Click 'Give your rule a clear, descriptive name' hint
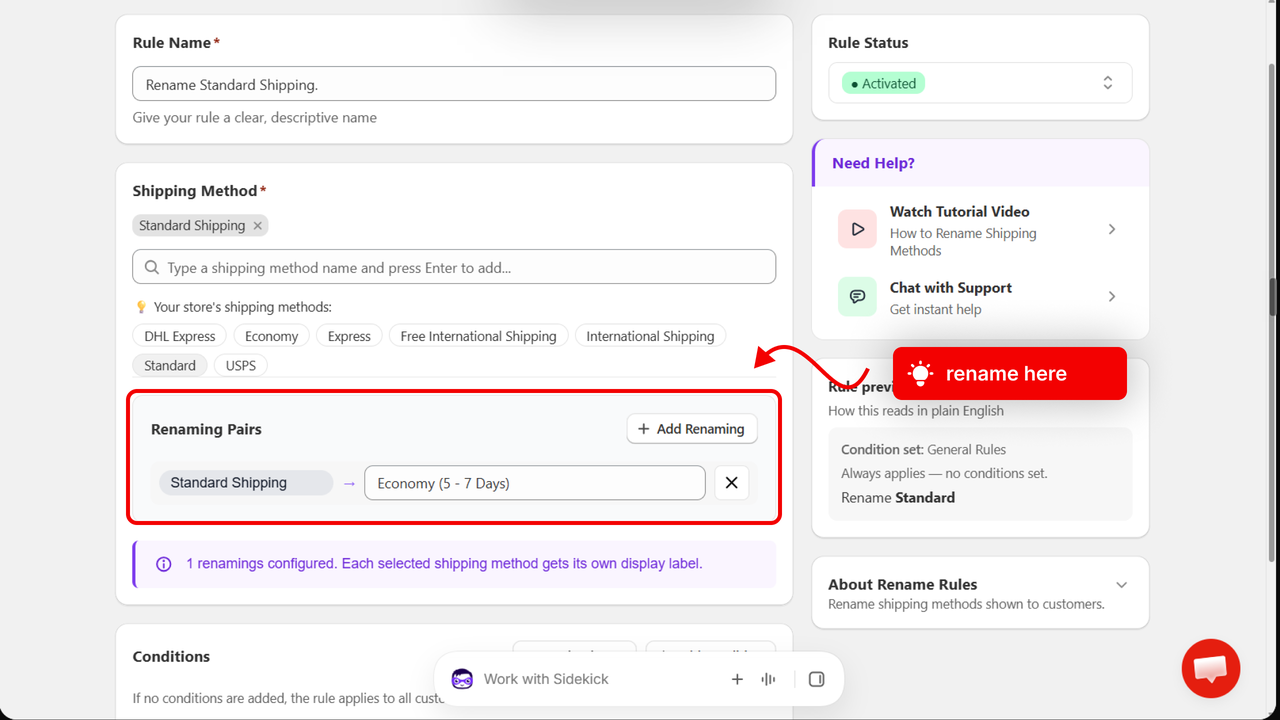Viewport: 1280px width, 720px height. [255, 118]
